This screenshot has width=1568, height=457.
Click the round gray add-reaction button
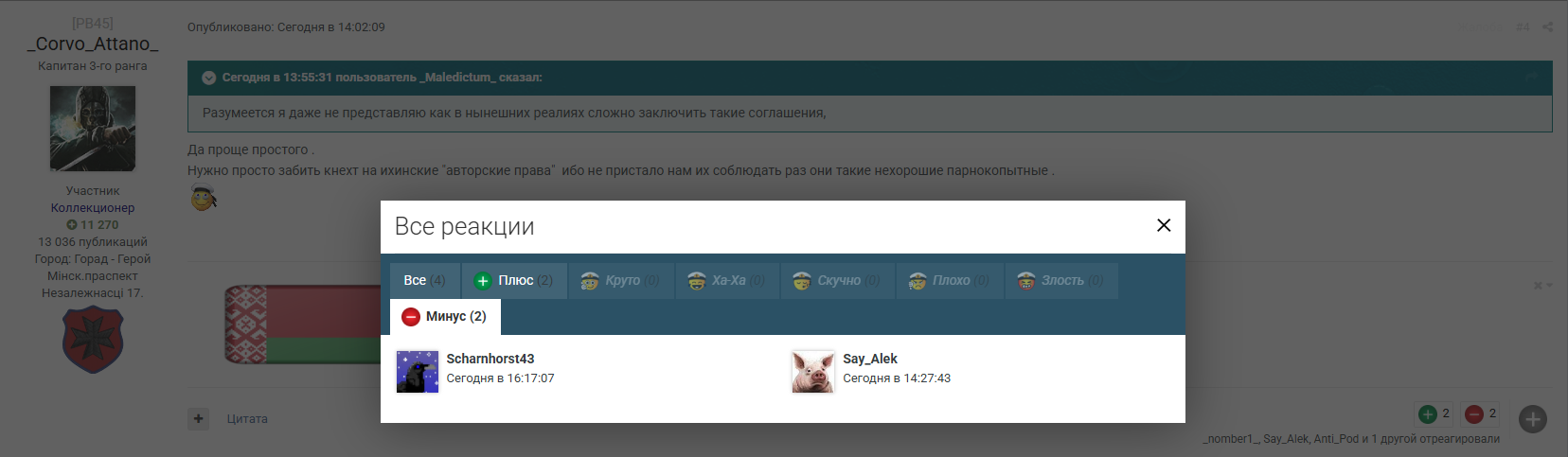(x=1533, y=418)
